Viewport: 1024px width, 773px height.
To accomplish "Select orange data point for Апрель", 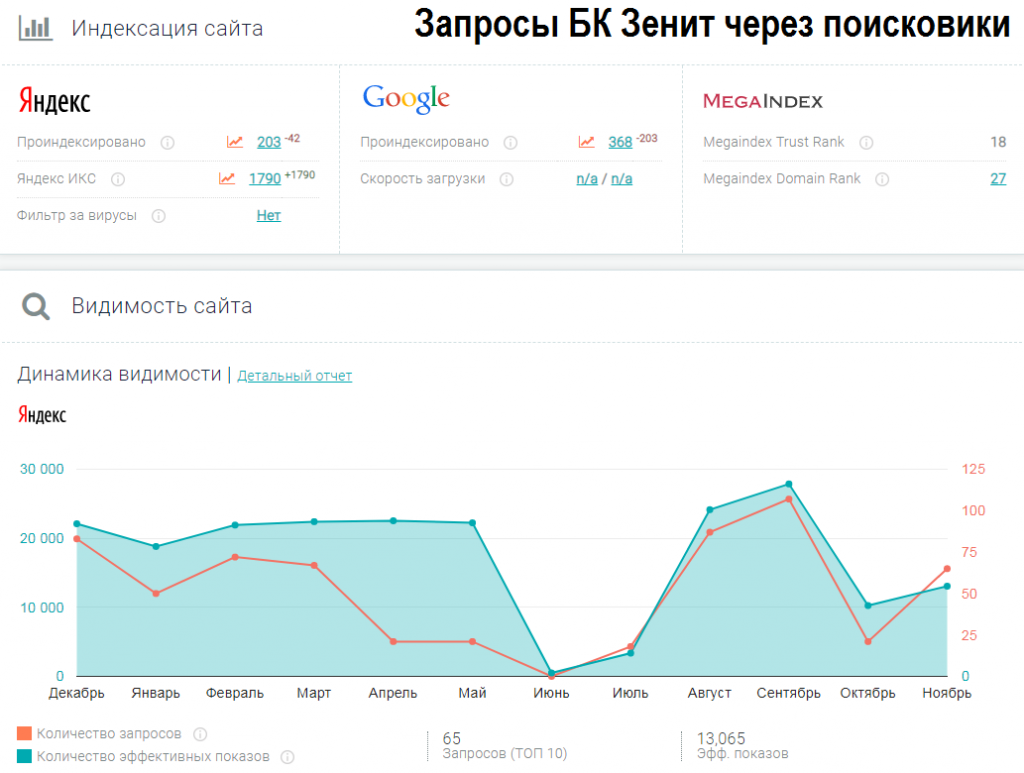I will [393, 642].
